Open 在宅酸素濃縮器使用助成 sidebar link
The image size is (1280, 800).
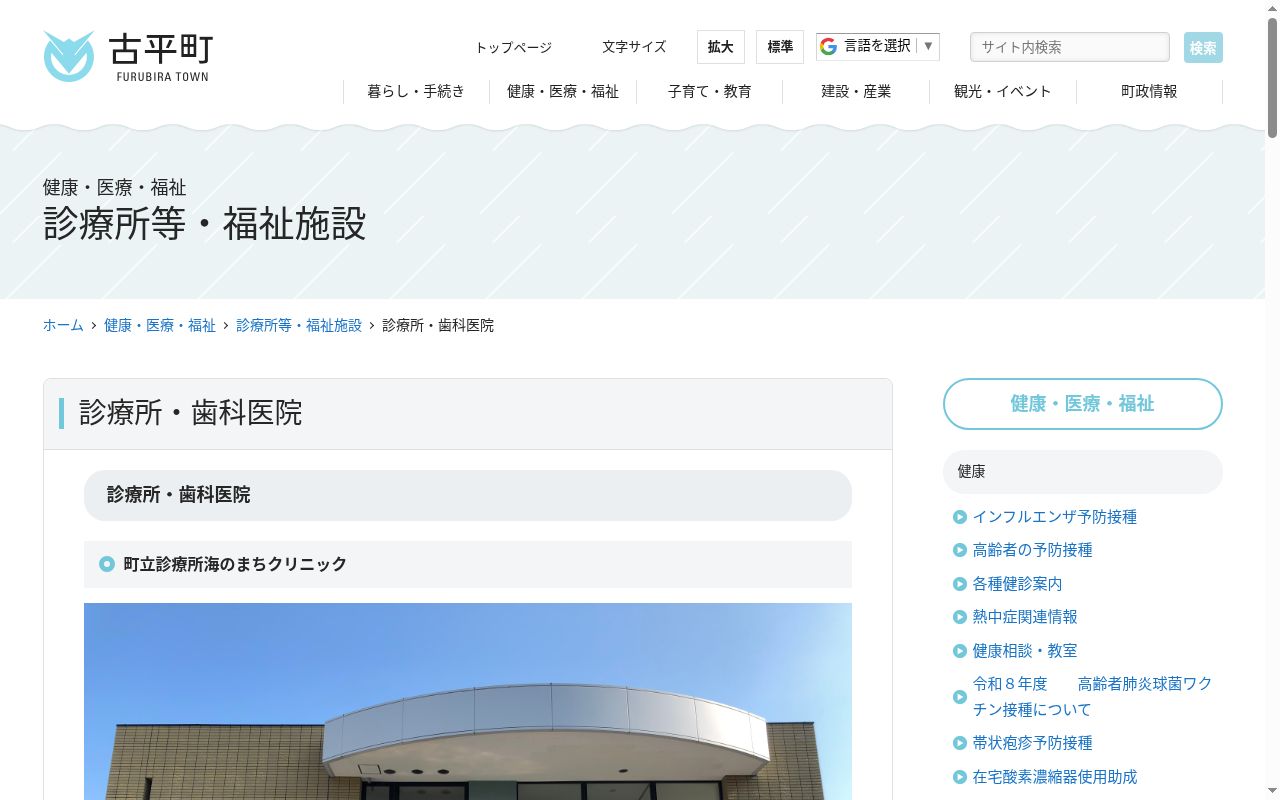tap(1055, 777)
